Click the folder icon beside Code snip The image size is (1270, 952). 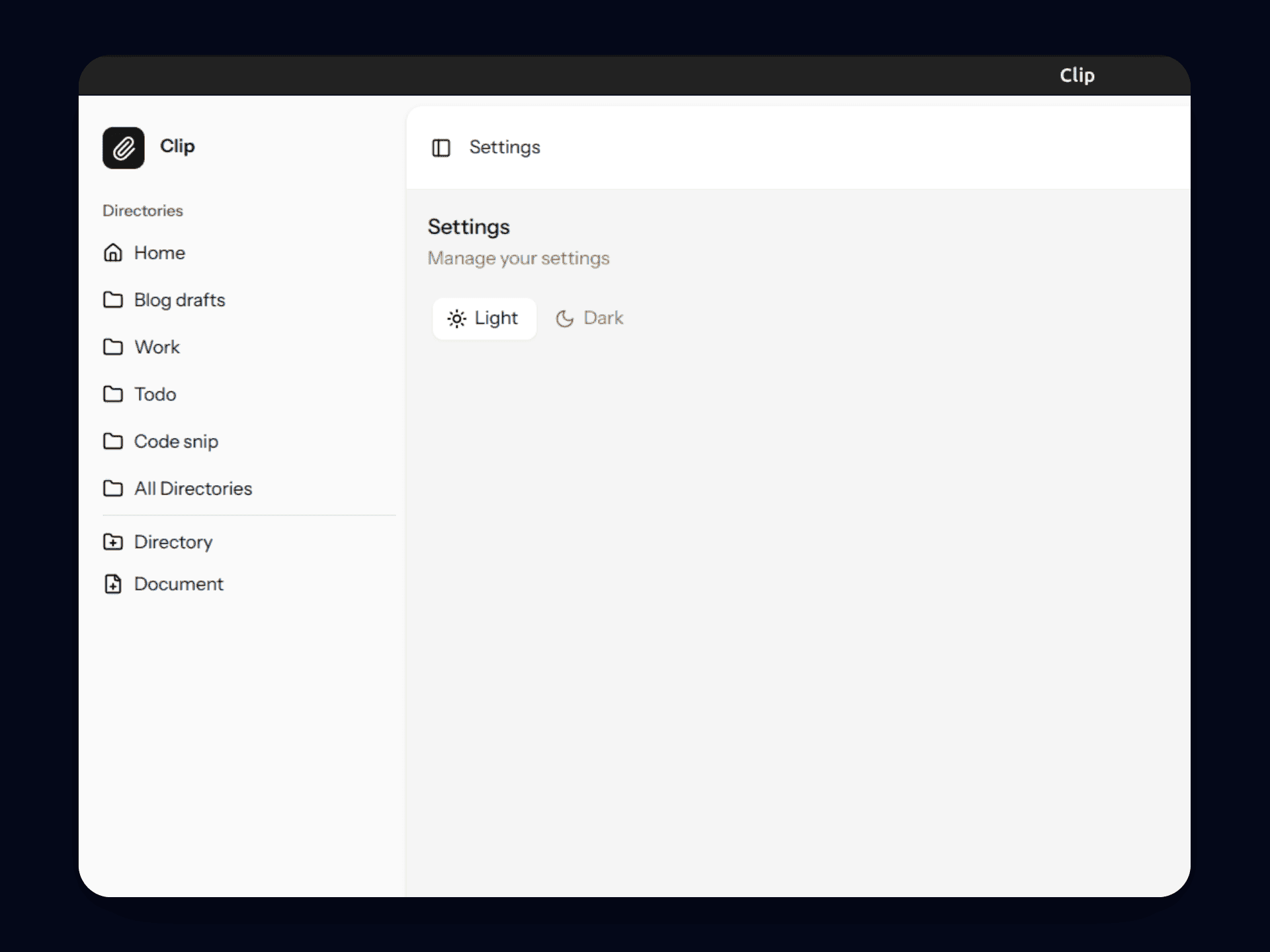(112, 441)
